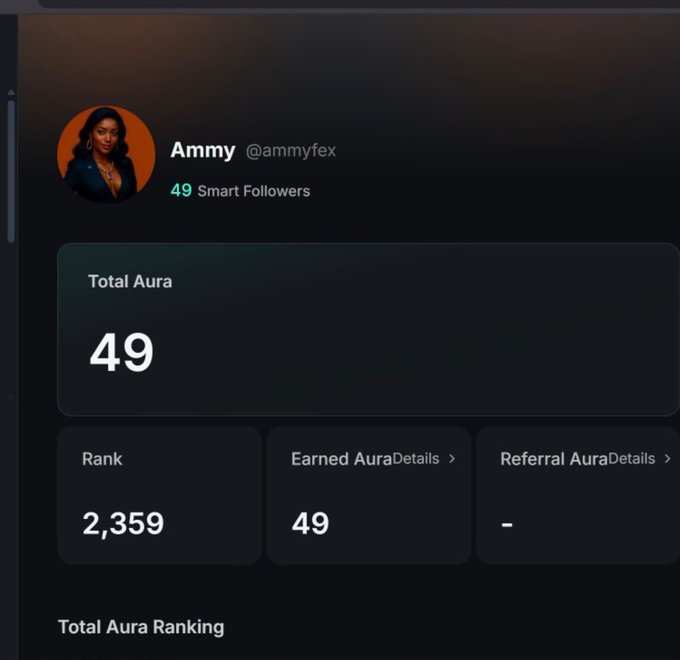Click the Ammy profile name
This screenshot has width=680, height=660.
coord(203,150)
